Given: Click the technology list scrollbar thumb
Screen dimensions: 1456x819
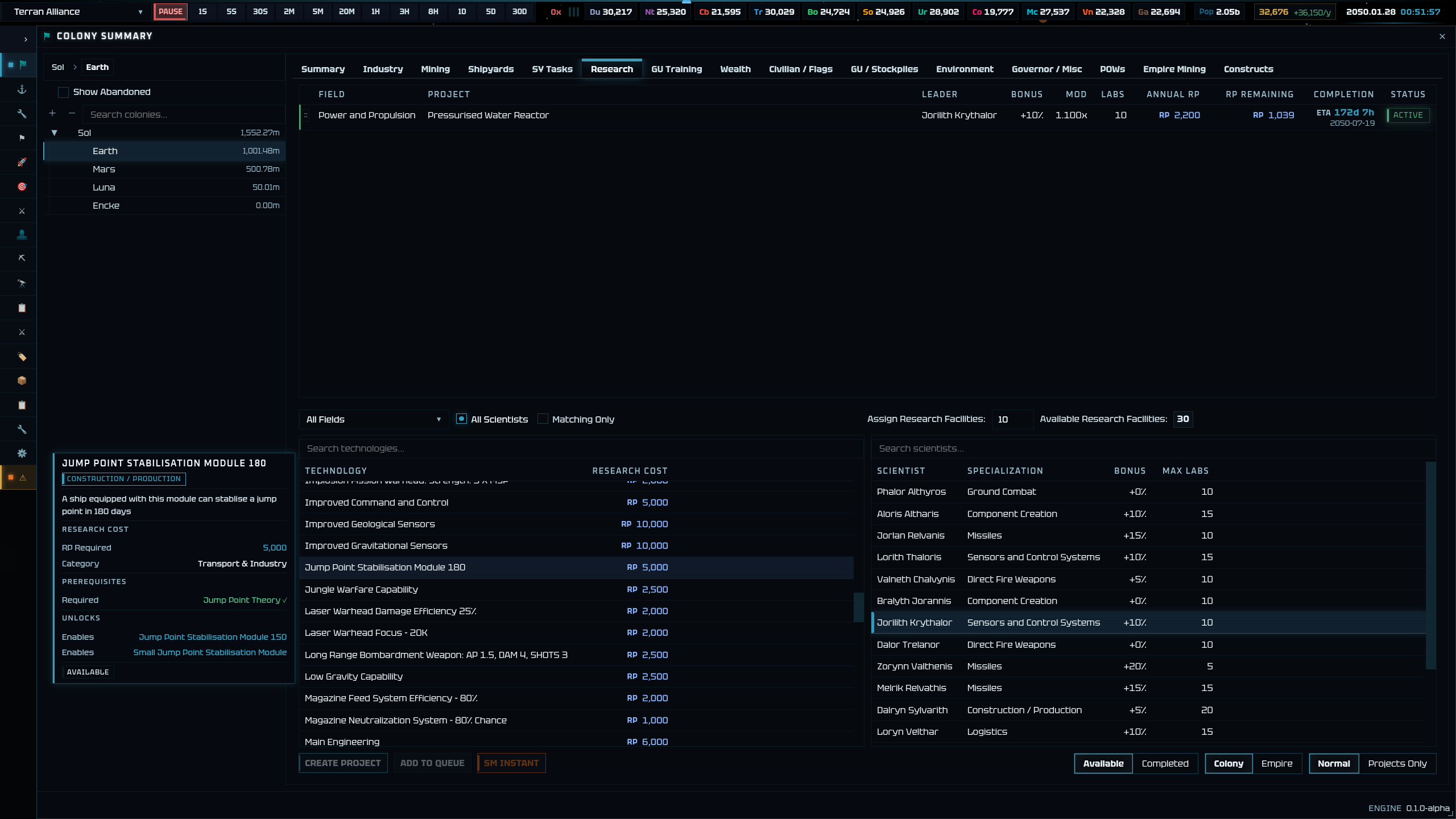Looking at the screenshot, I should click(859, 607).
